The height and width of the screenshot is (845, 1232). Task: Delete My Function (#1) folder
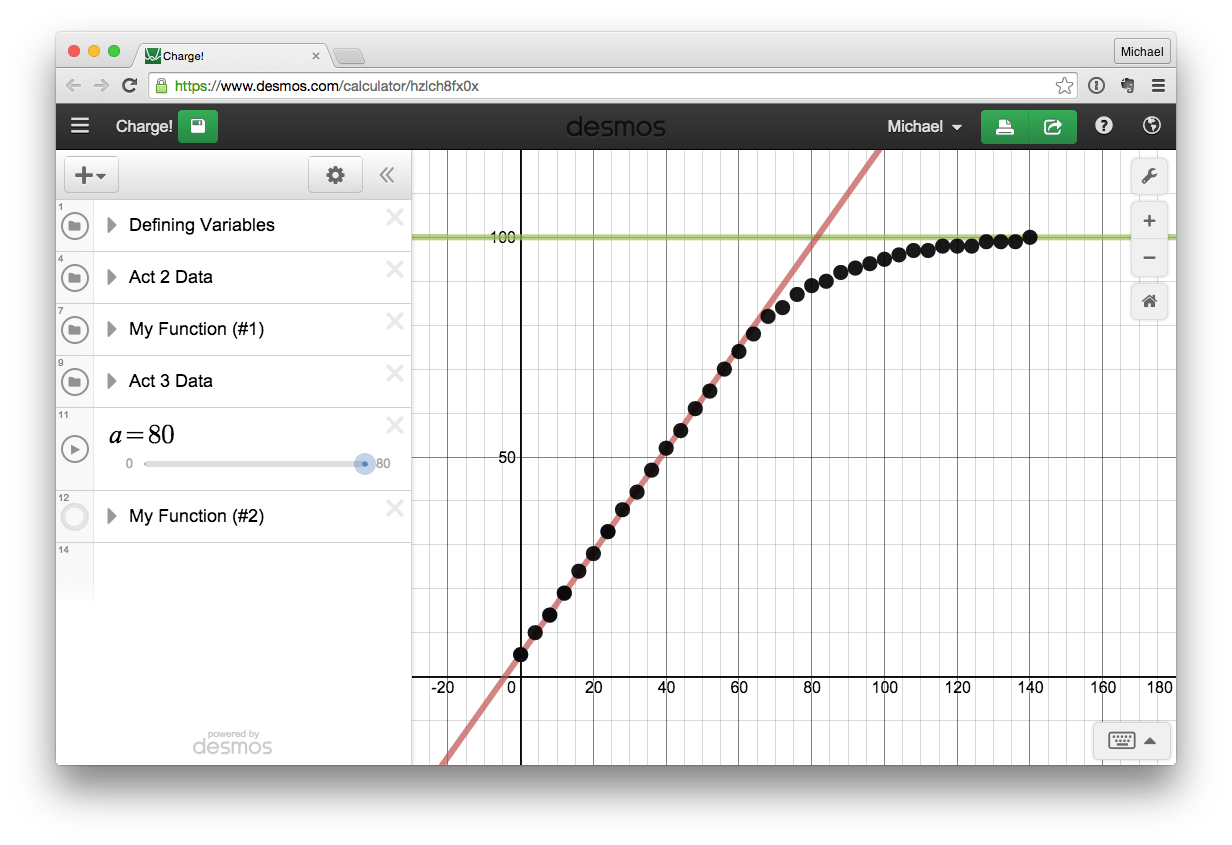click(x=395, y=321)
